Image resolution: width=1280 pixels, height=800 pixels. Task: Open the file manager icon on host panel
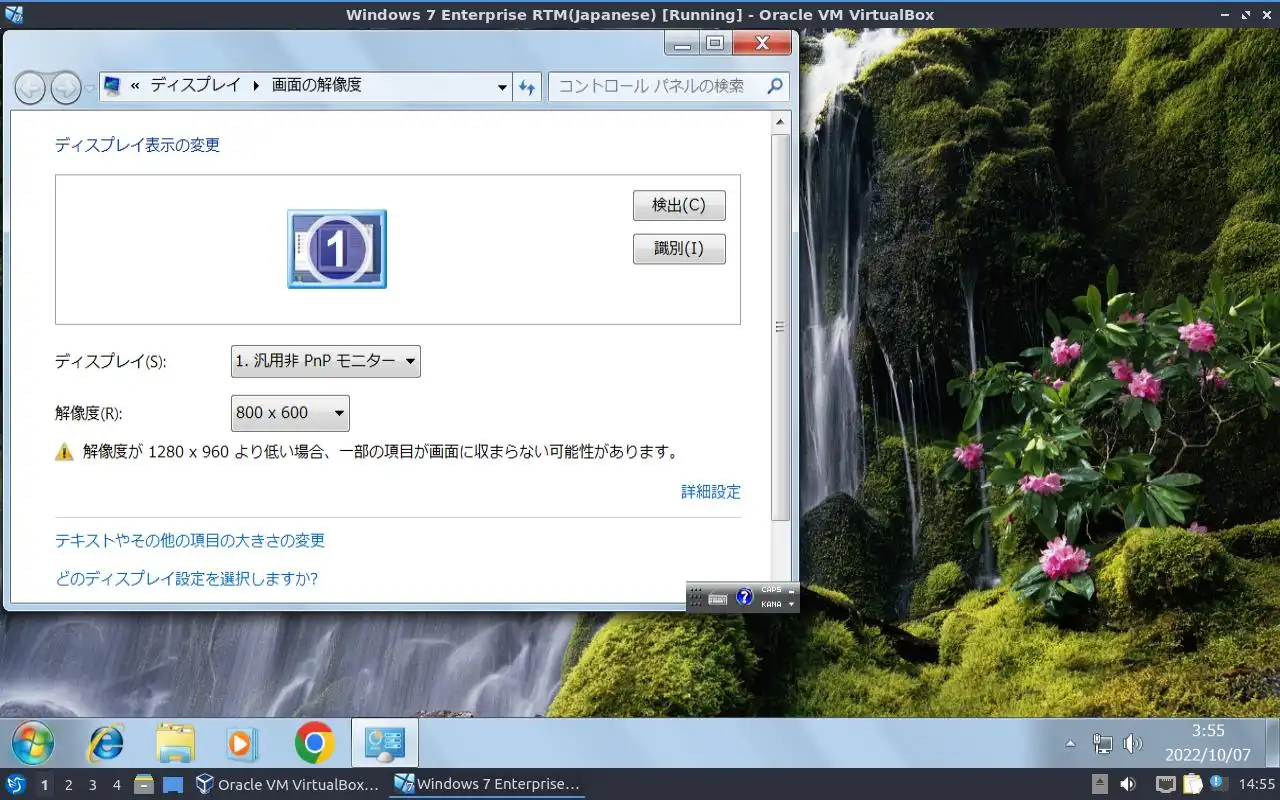pos(144,785)
